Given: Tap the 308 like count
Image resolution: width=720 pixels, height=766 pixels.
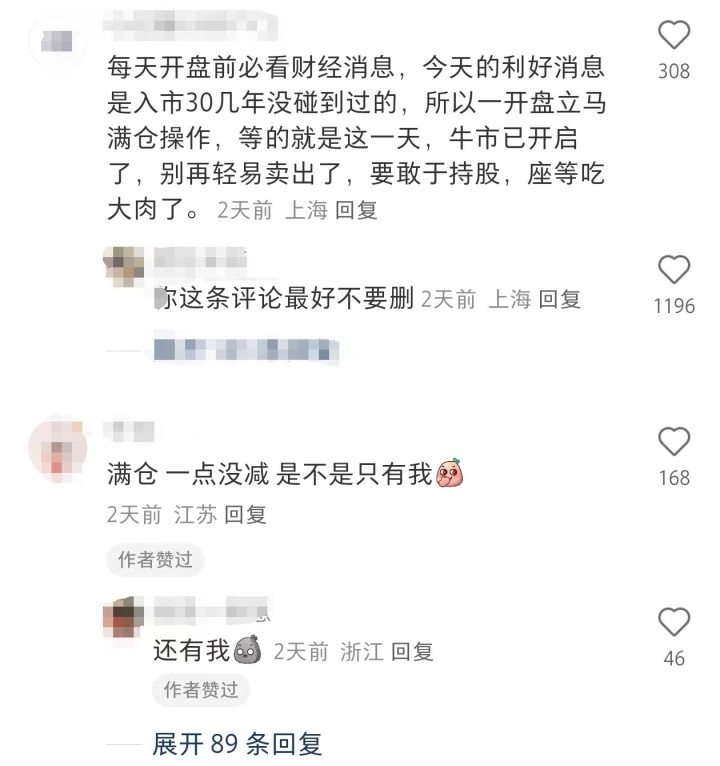Looking at the screenshot, I should click(x=674, y=71).
